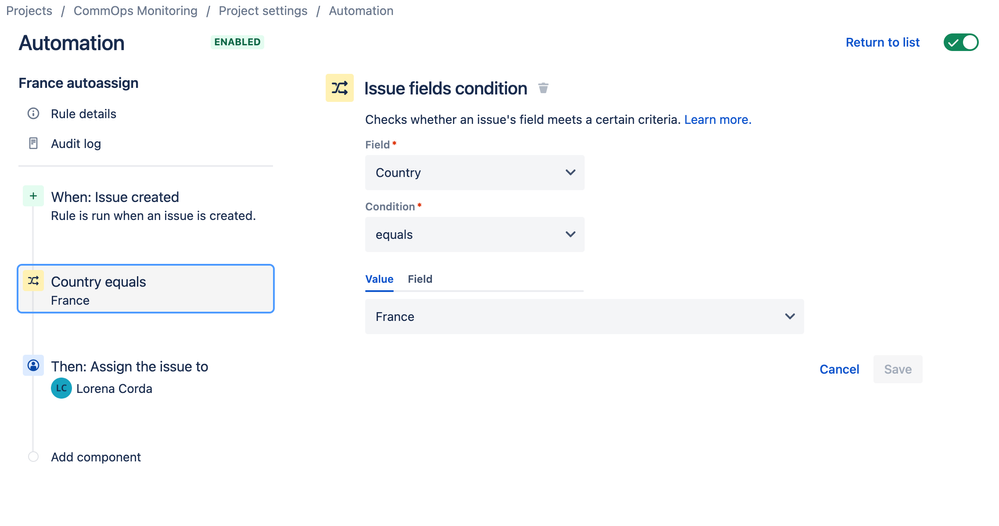
Task: Click the Add component circle marker
Action: 33,457
